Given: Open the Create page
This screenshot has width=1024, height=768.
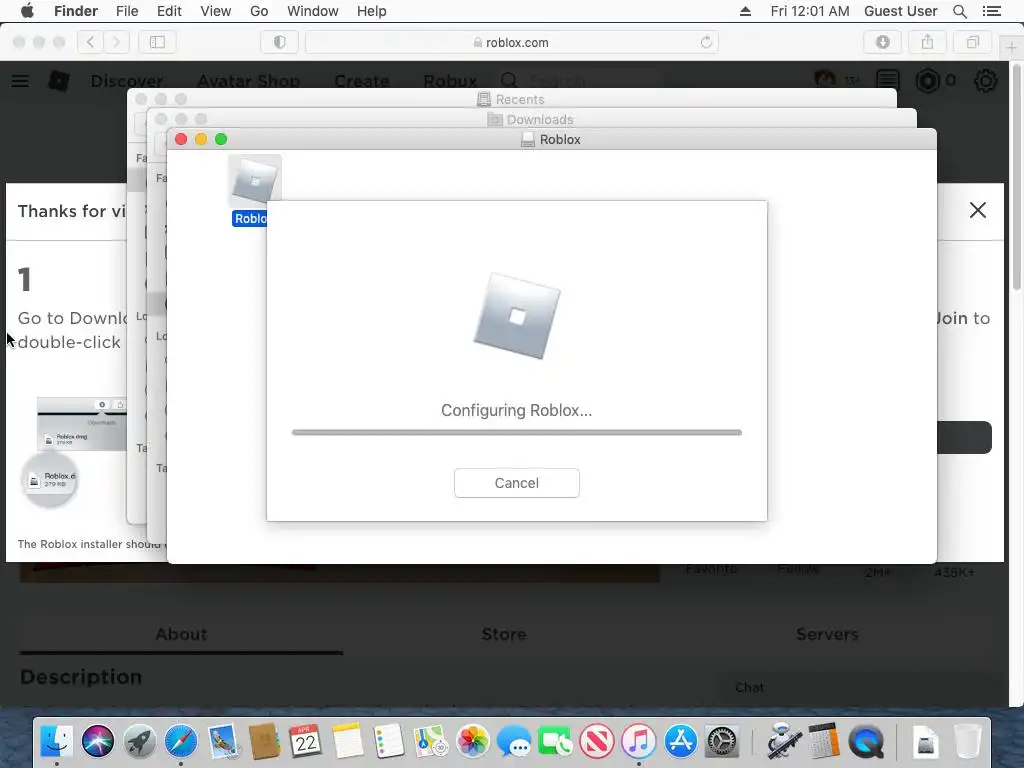Looking at the screenshot, I should (x=362, y=81).
